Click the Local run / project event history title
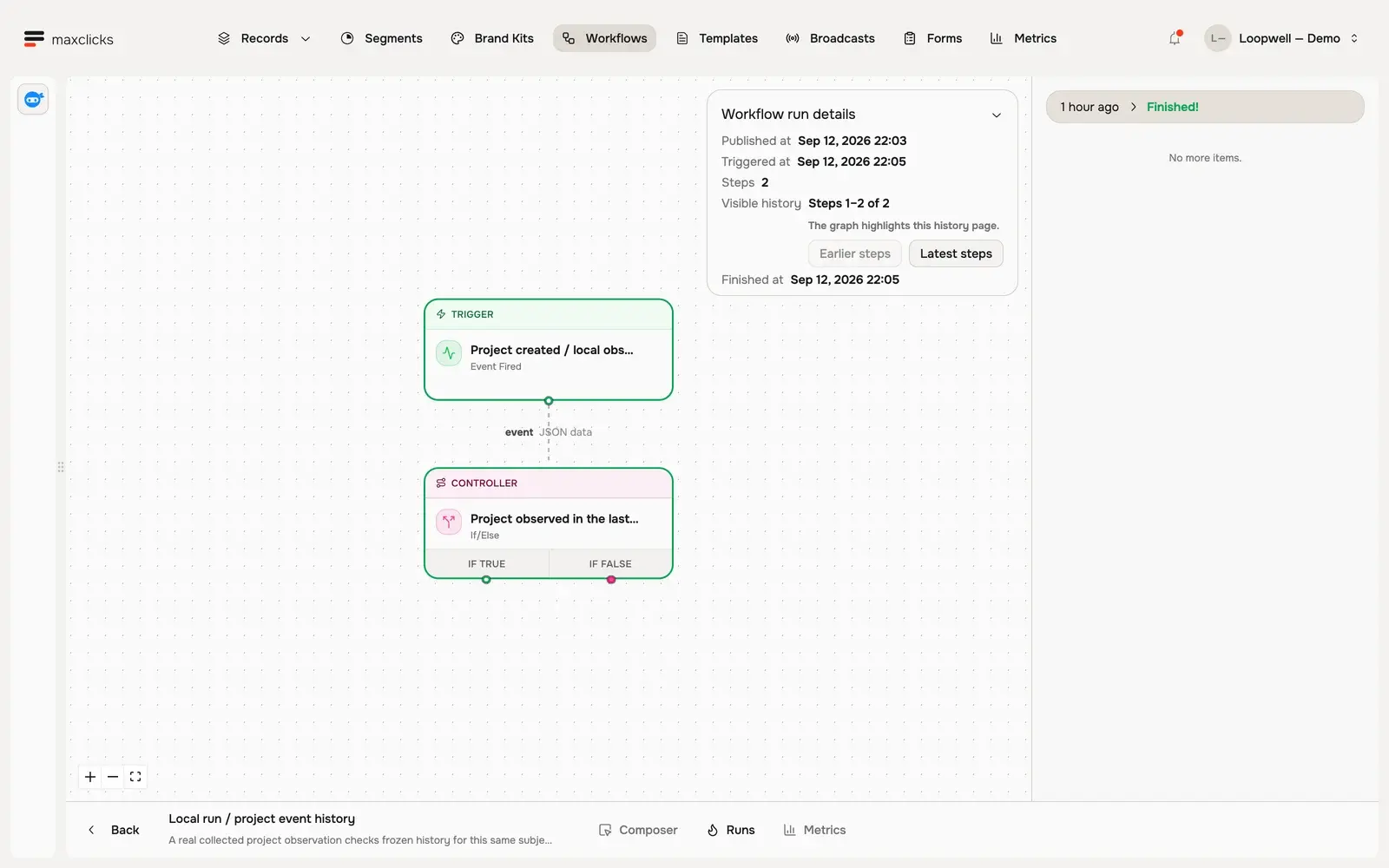 tap(261, 819)
